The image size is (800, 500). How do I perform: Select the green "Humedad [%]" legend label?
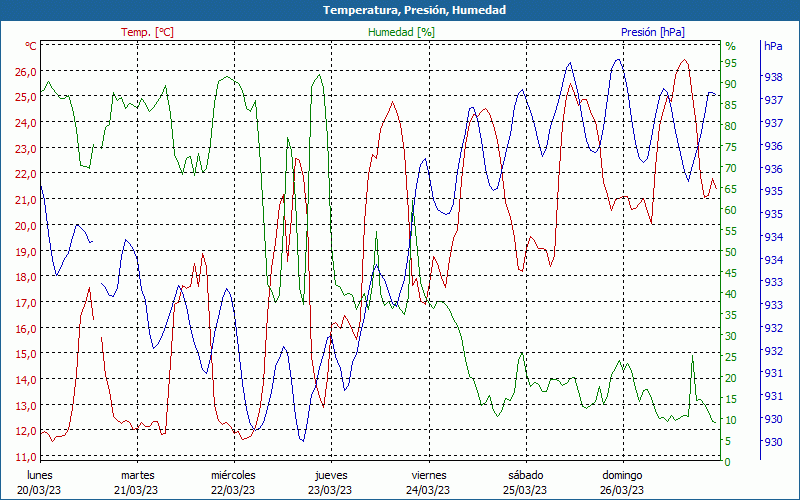[x=402, y=32]
